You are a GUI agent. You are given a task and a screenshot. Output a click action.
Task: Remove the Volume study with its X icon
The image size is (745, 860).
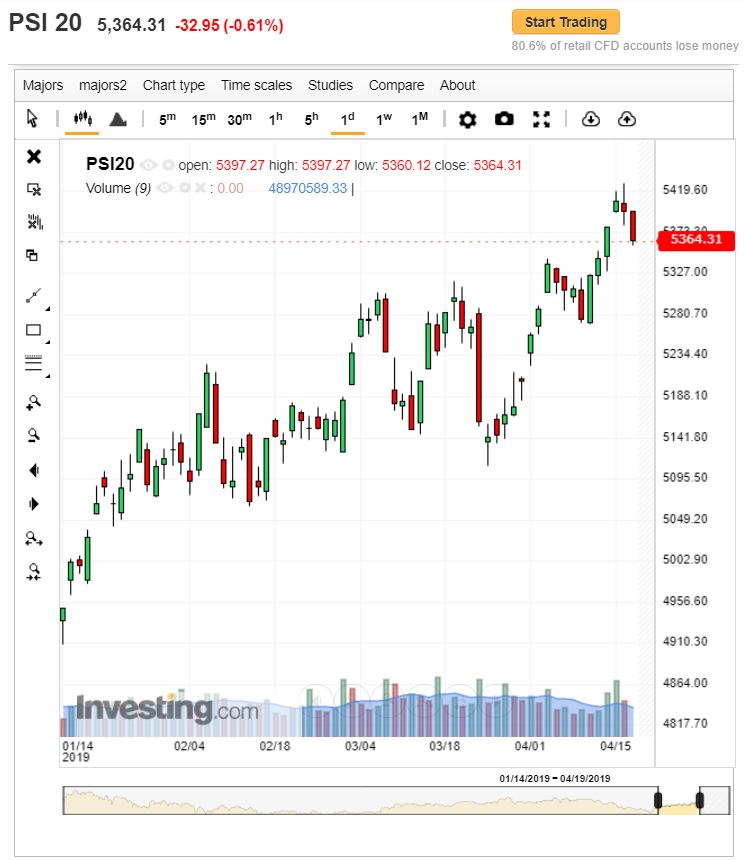(x=200, y=188)
